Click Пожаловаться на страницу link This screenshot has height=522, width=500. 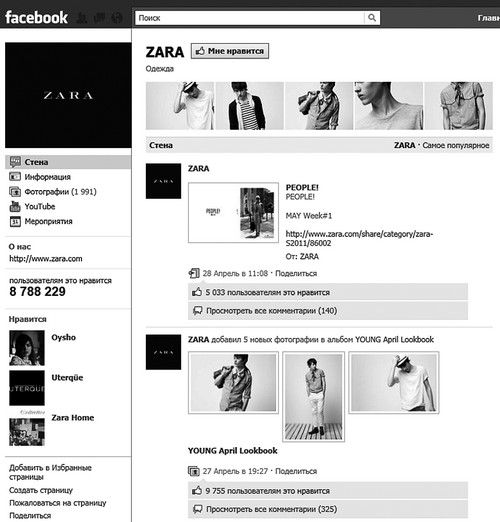(58, 503)
